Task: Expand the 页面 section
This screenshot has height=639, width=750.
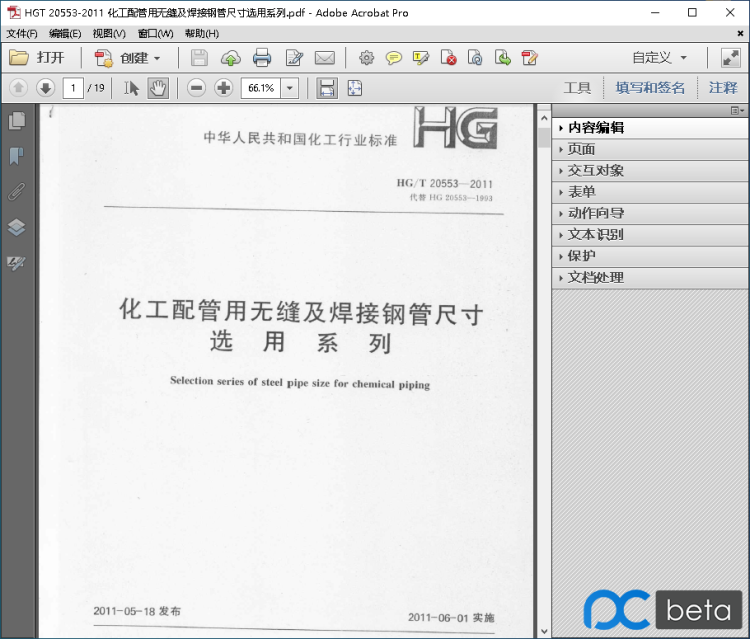Action: 650,149
